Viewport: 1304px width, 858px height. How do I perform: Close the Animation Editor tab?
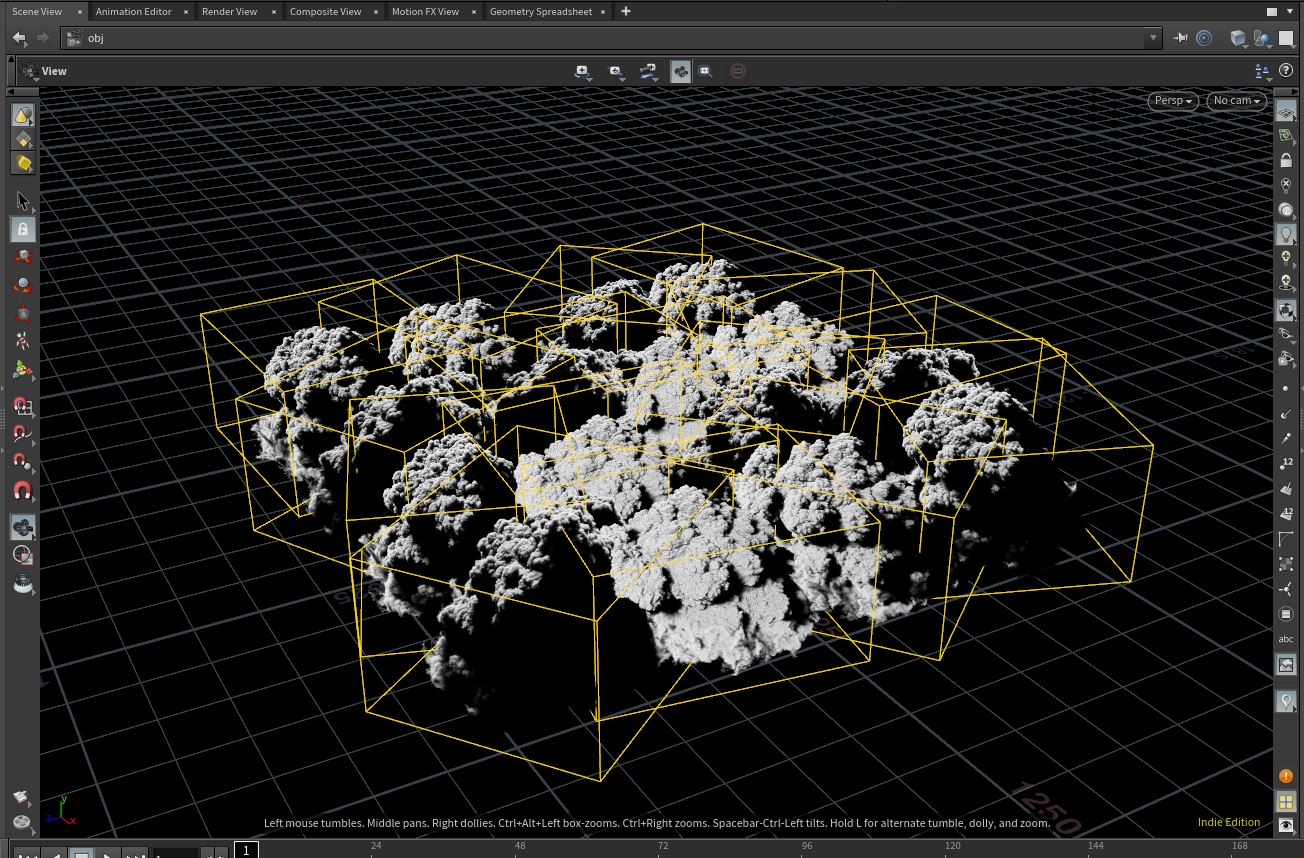click(x=186, y=12)
